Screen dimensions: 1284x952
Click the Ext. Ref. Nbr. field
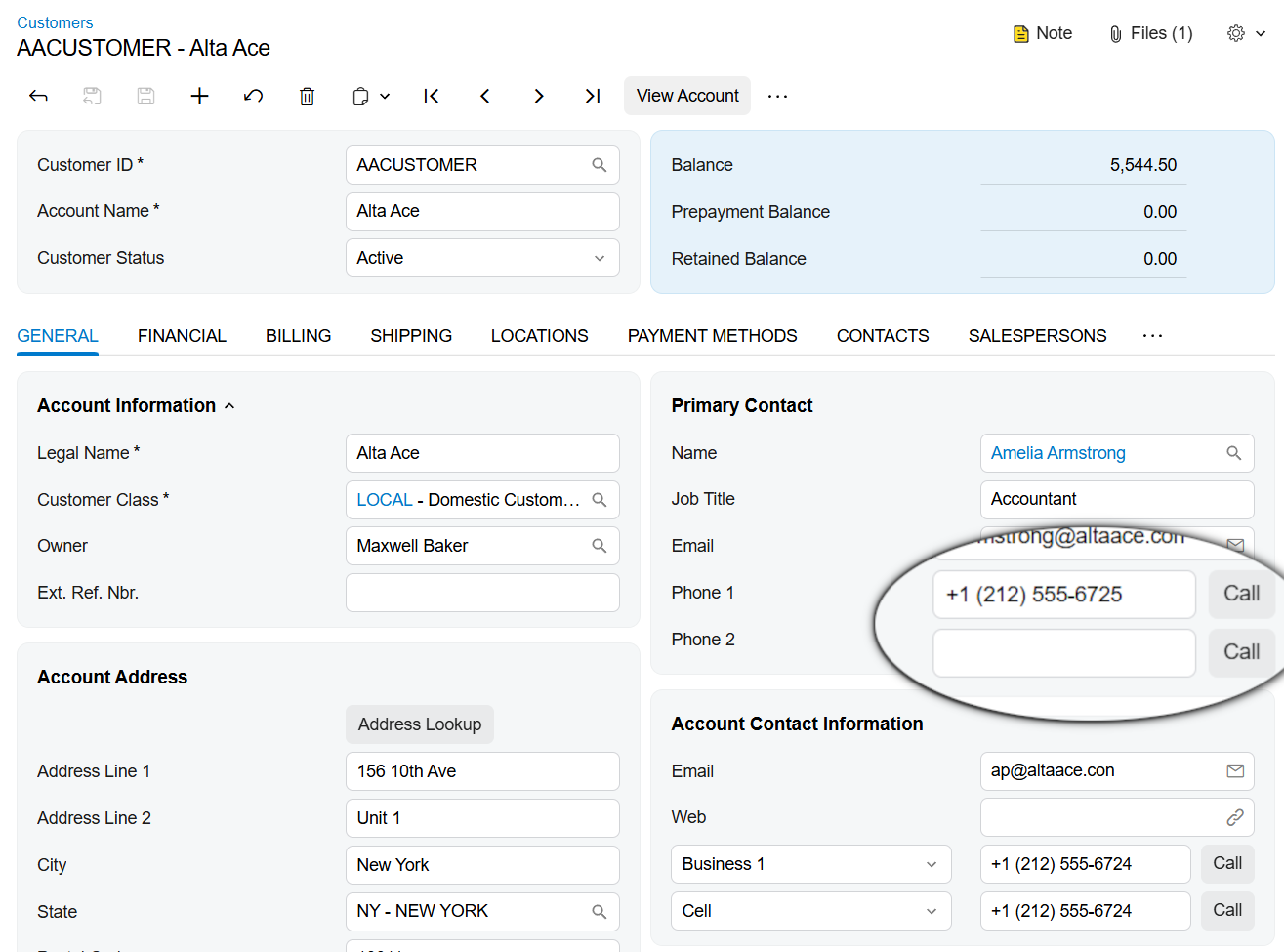482,593
